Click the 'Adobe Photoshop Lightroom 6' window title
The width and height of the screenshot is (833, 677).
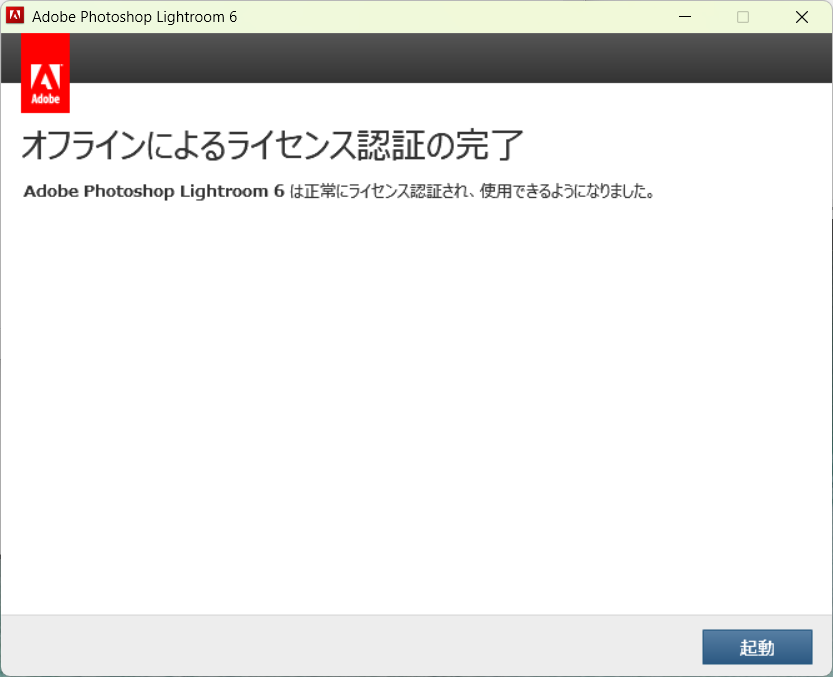point(134,17)
